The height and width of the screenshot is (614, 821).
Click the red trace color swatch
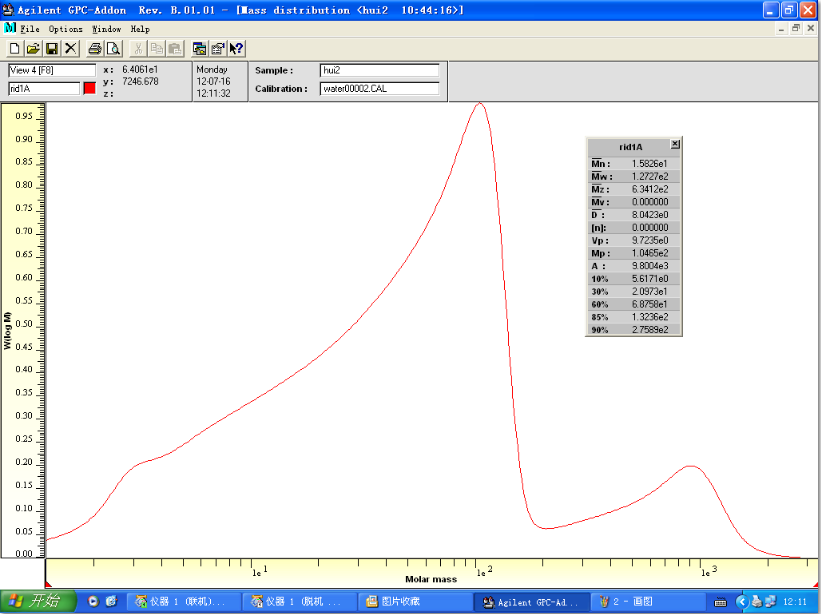click(90, 88)
